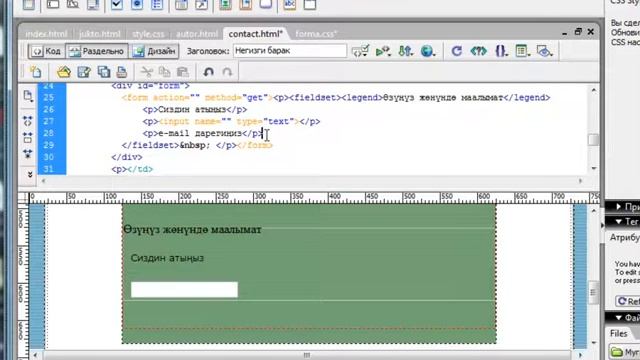Open the Validate Markup dropdown
Image resolution: width=640 pixels, height=360 pixels.
click(x=360, y=51)
